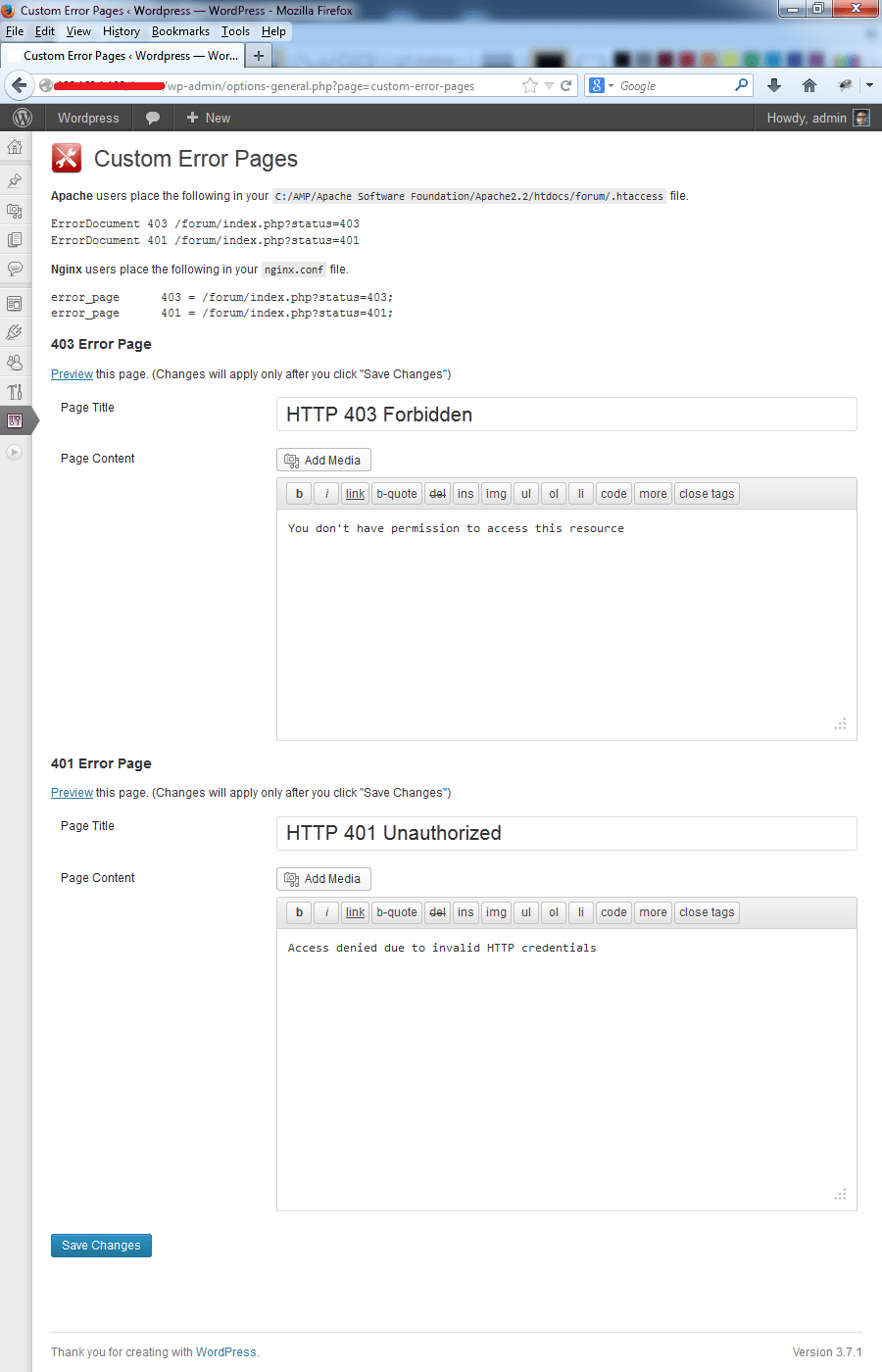Open the Howdy, admin account menu

pos(817,118)
